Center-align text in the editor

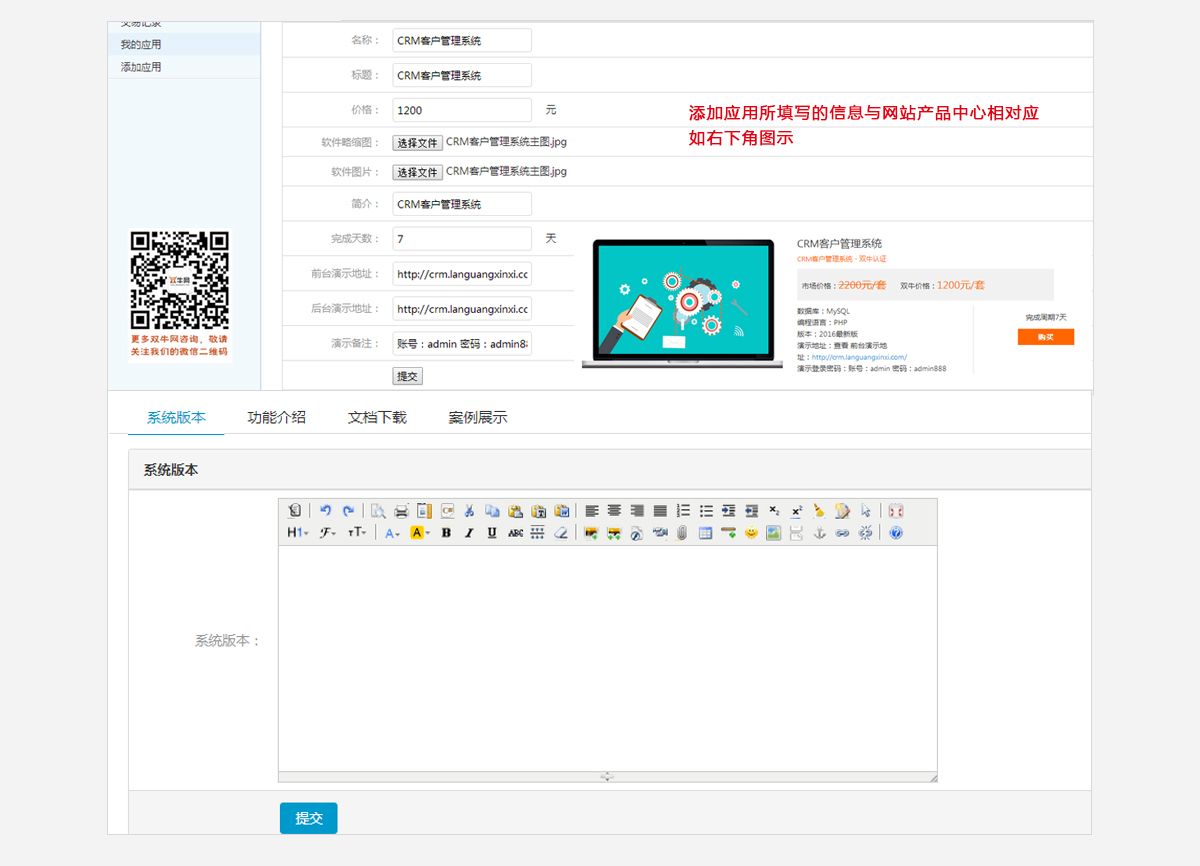614,510
